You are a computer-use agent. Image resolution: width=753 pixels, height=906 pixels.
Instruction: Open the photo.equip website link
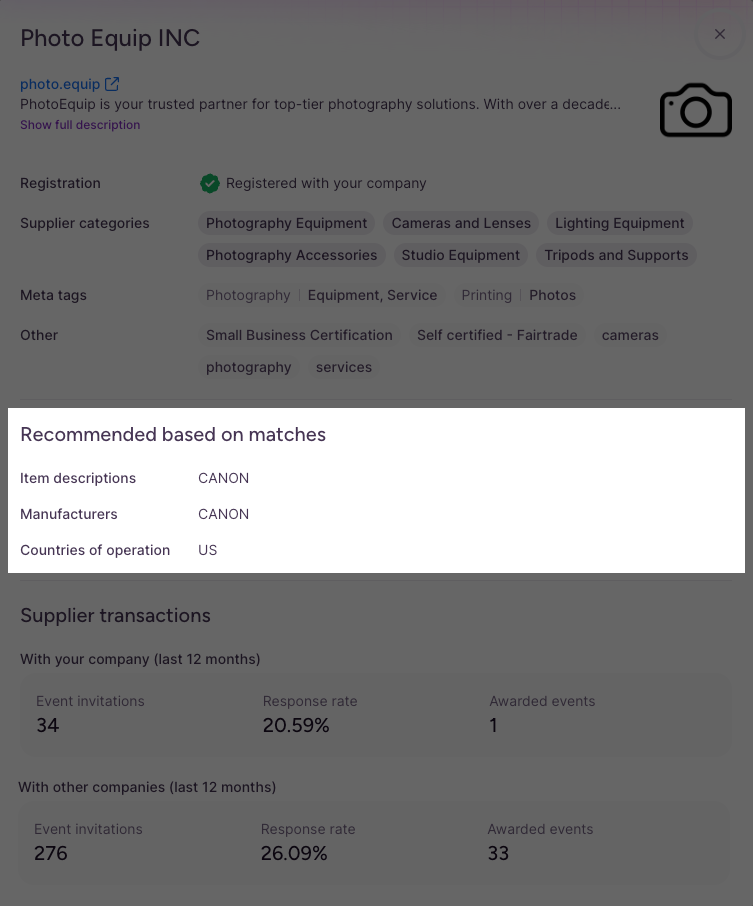[60, 84]
